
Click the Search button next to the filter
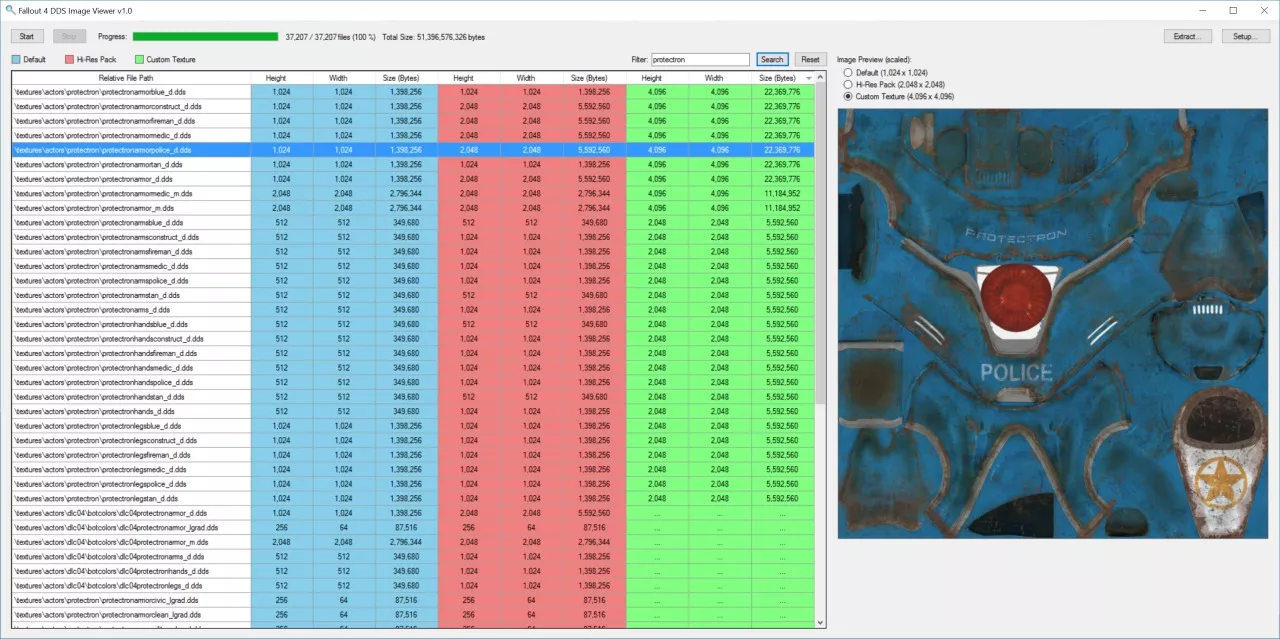[x=772, y=60]
